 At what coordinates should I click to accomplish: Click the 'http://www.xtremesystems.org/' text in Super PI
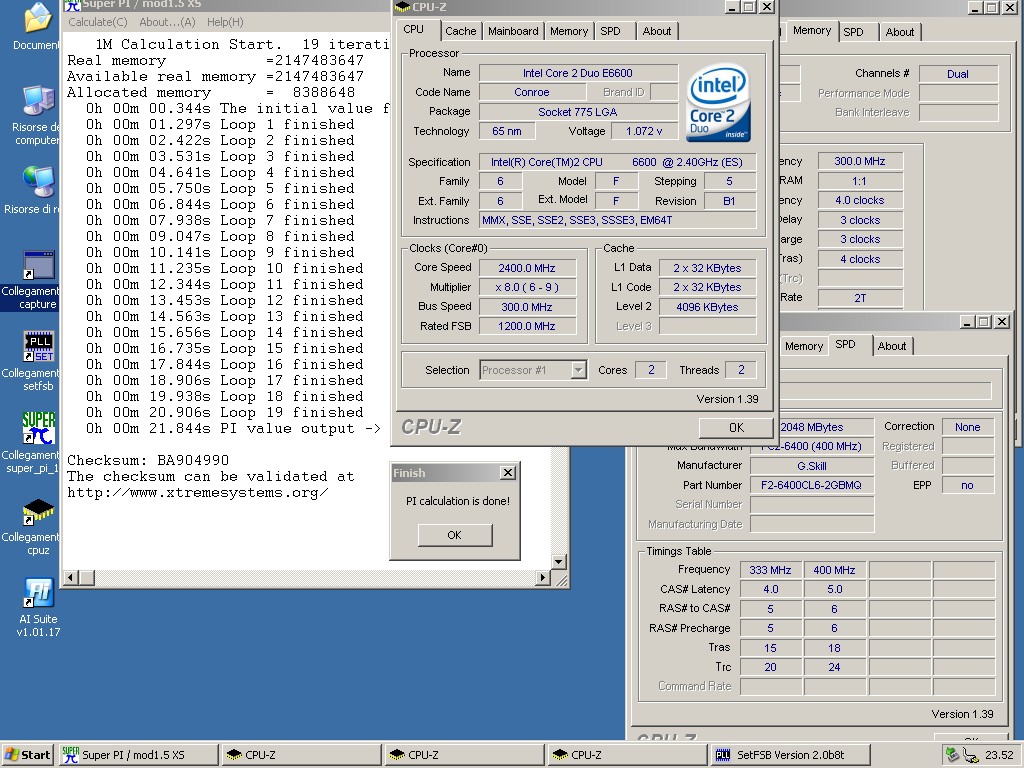click(x=198, y=493)
